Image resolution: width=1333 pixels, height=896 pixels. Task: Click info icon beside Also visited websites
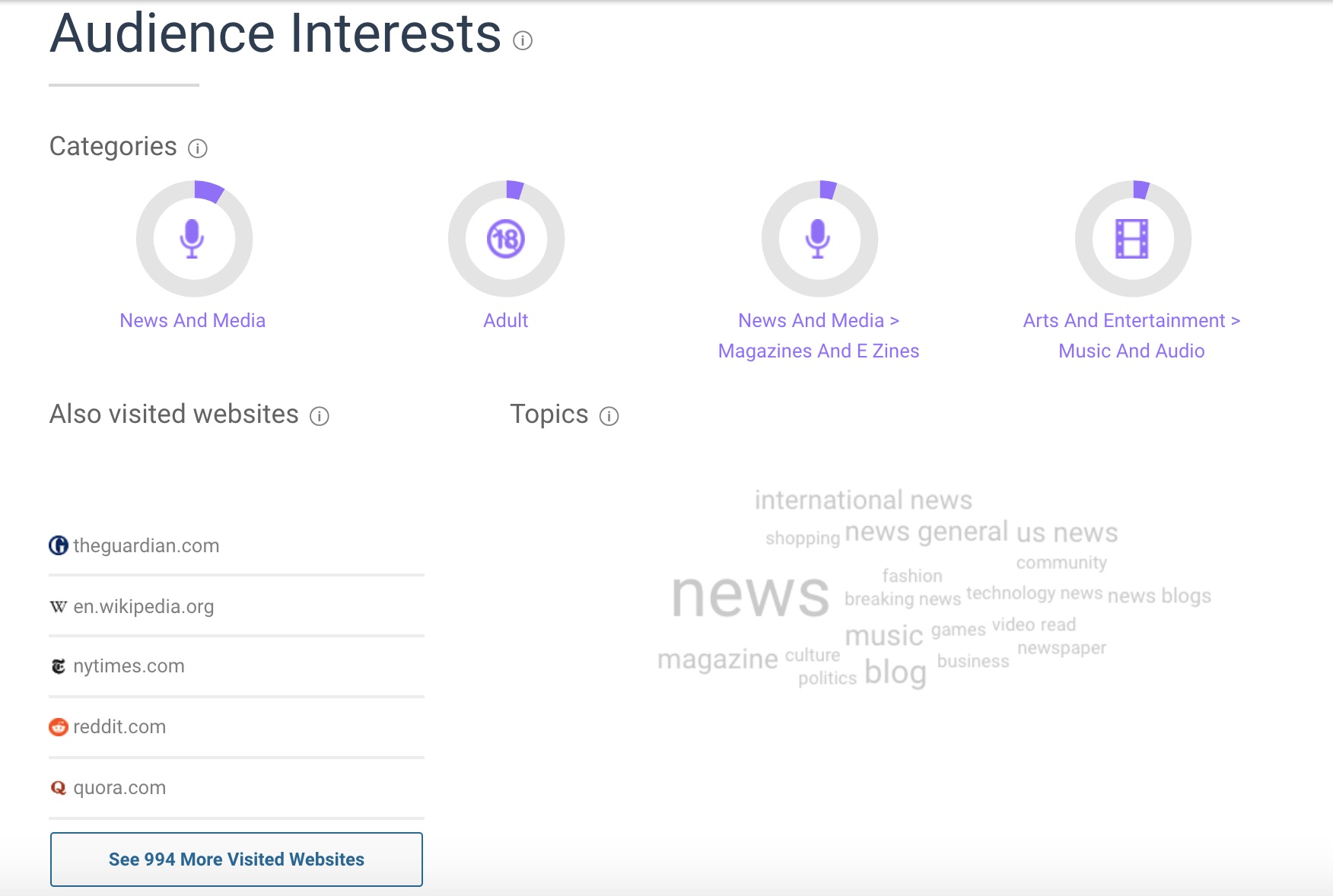click(x=320, y=416)
